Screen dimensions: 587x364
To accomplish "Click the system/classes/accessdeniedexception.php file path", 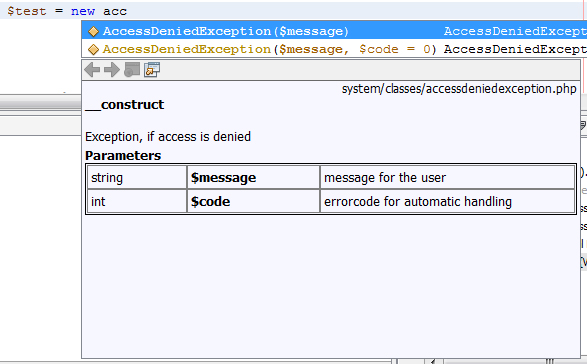I will click(459, 89).
